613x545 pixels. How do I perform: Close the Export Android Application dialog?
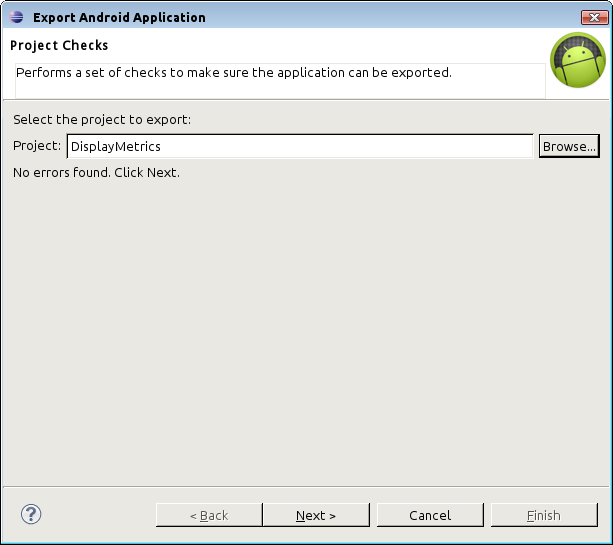click(x=594, y=17)
